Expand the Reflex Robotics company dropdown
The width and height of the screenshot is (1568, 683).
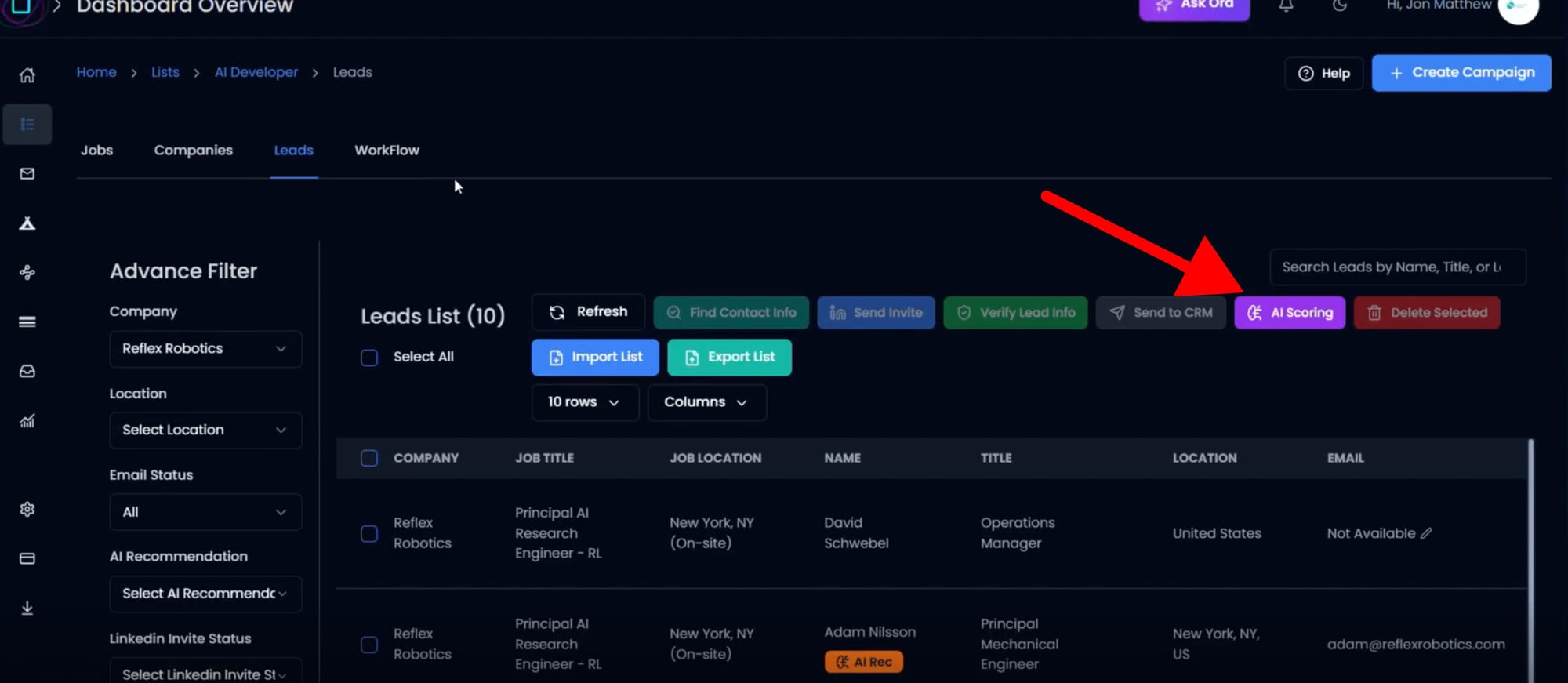[205, 349]
